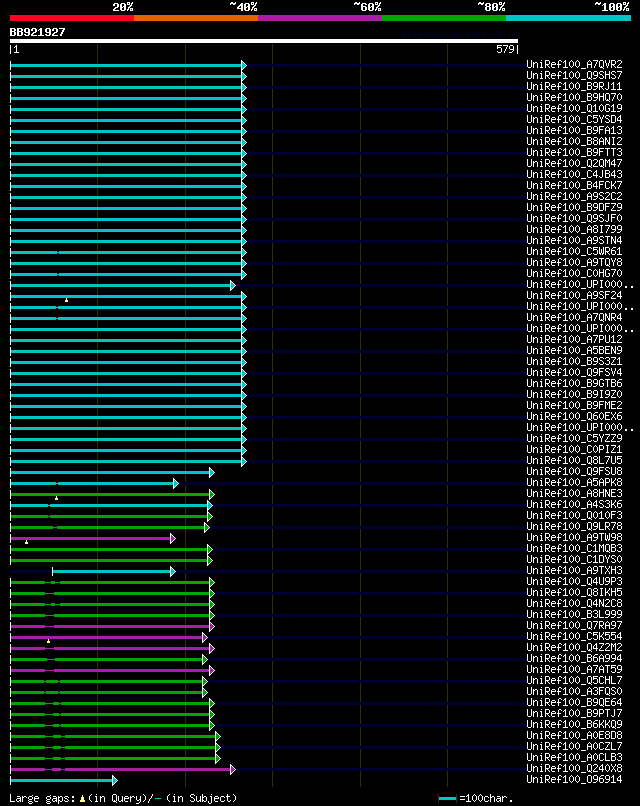Open the UniRef100_Q2QM47 hit label

pyautogui.click(x=574, y=163)
